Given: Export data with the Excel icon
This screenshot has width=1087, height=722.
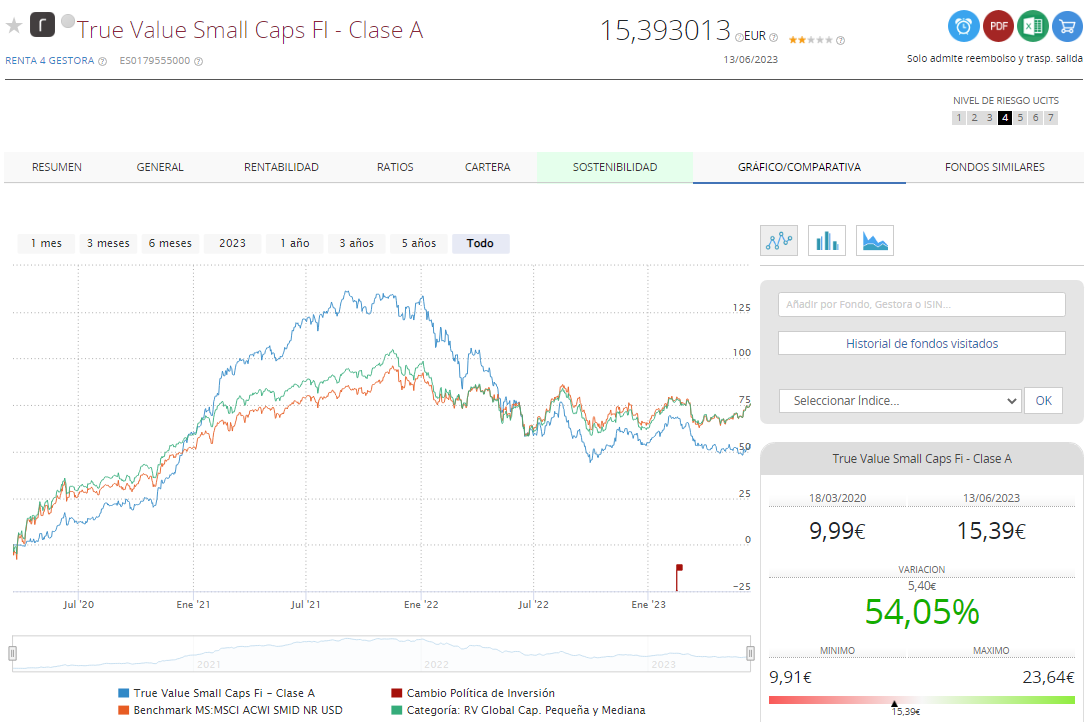Looking at the screenshot, I should [x=1032, y=26].
